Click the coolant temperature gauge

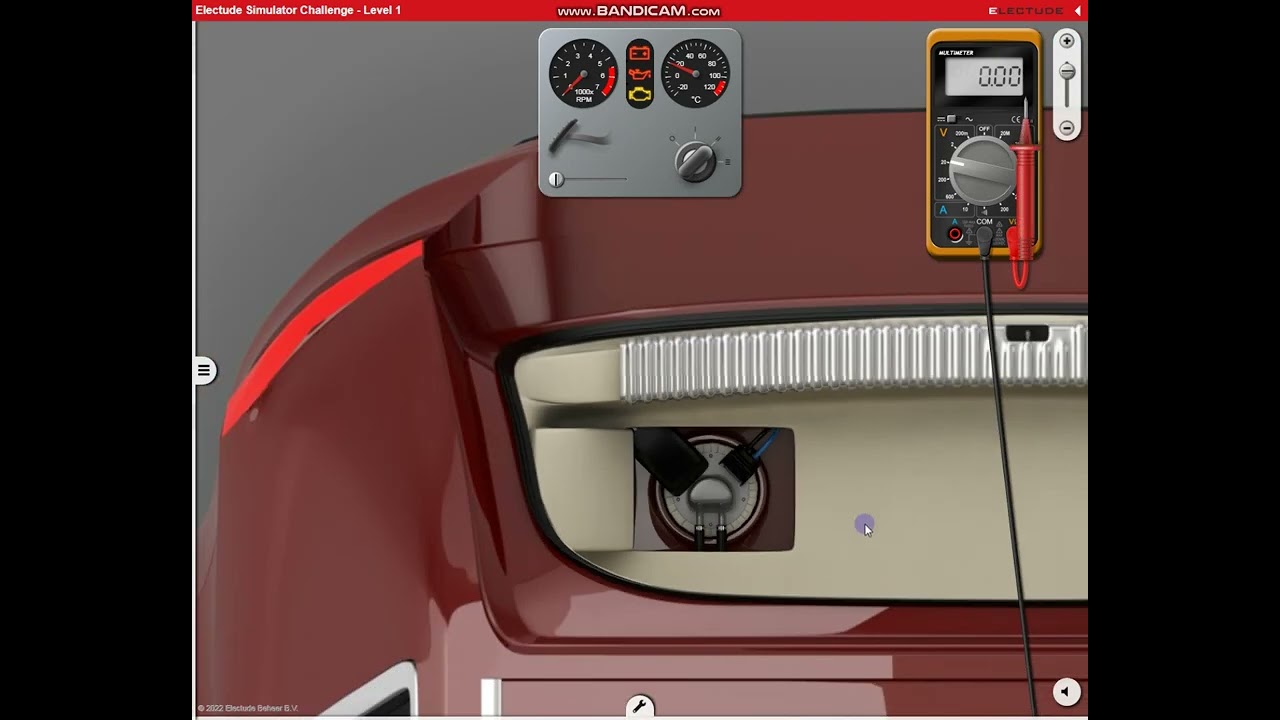(x=696, y=73)
